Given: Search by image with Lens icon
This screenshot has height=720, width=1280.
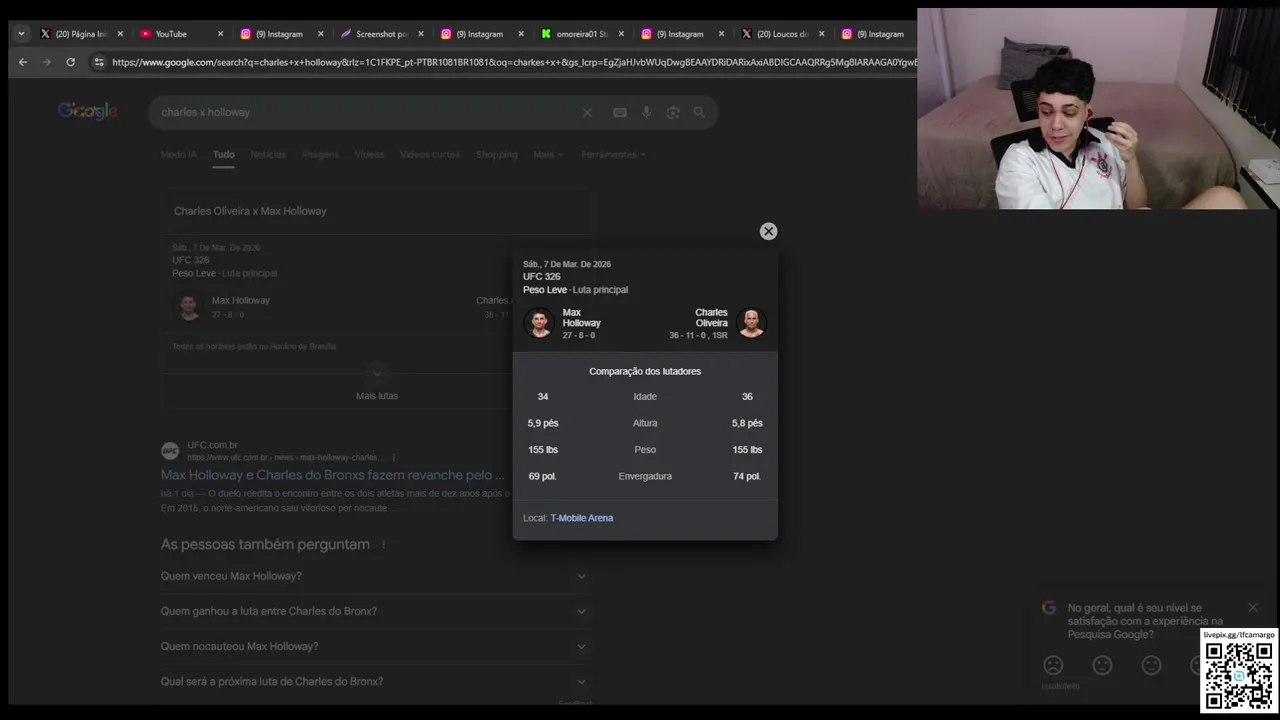Looking at the screenshot, I should [673, 112].
